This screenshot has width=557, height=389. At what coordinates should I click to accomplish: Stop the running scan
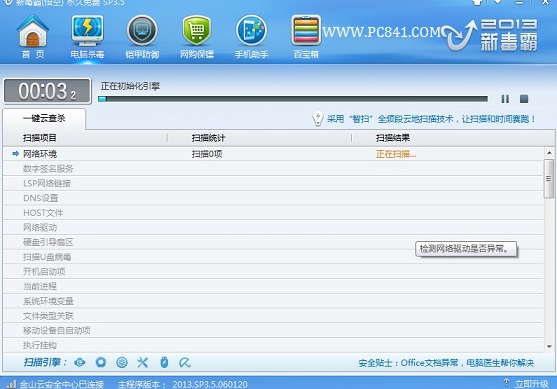[524, 99]
